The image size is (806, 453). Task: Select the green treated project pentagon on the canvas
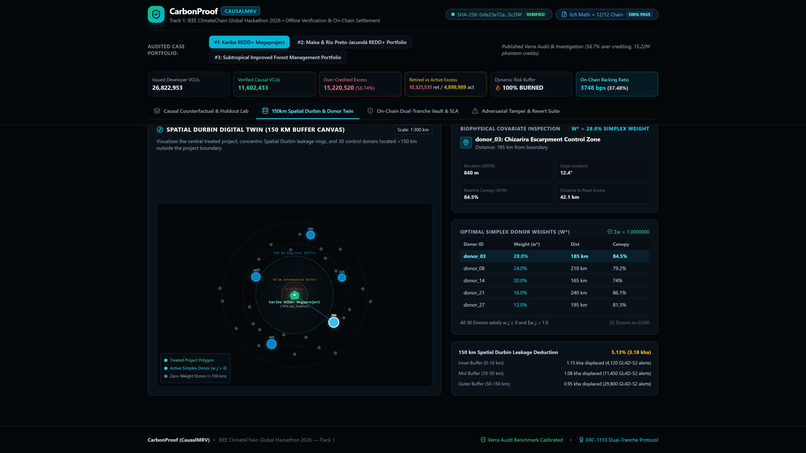tap(295, 295)
